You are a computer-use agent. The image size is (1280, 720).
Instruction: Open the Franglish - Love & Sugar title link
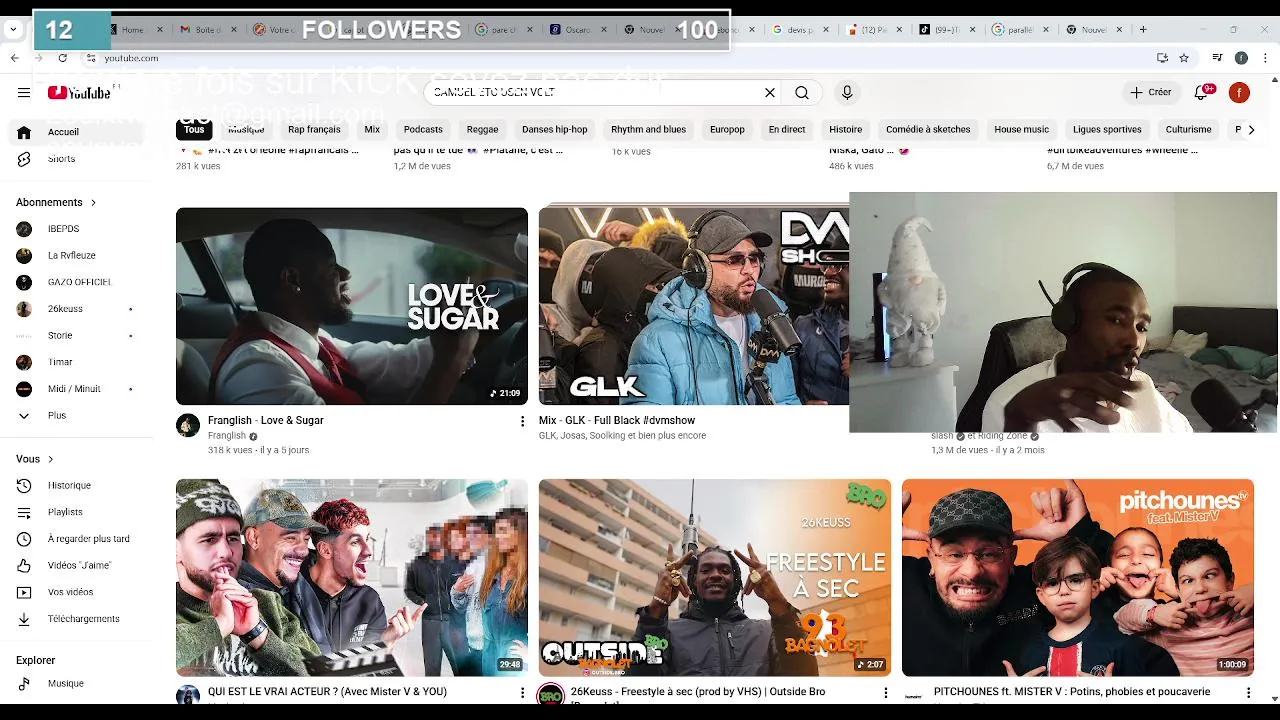tap(266, 420)
